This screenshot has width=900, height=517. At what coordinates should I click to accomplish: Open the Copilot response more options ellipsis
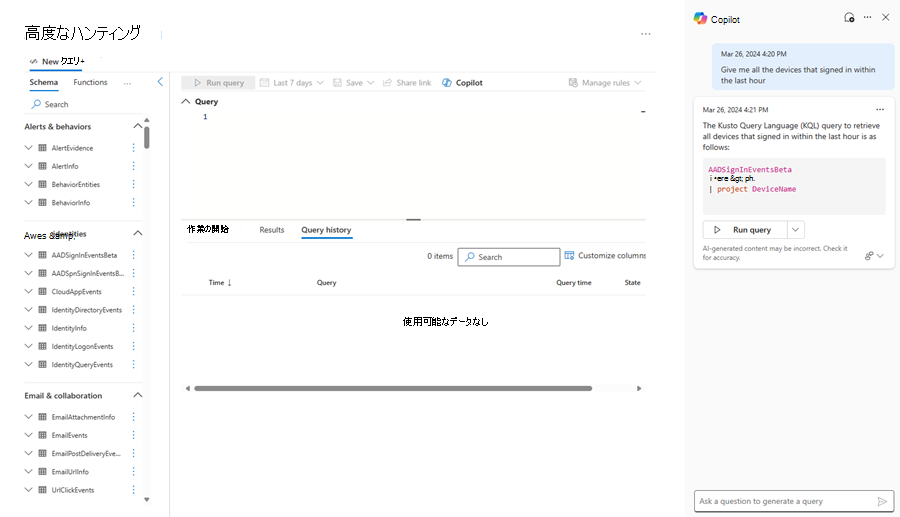pyautogui.click(x=880, y=110)
